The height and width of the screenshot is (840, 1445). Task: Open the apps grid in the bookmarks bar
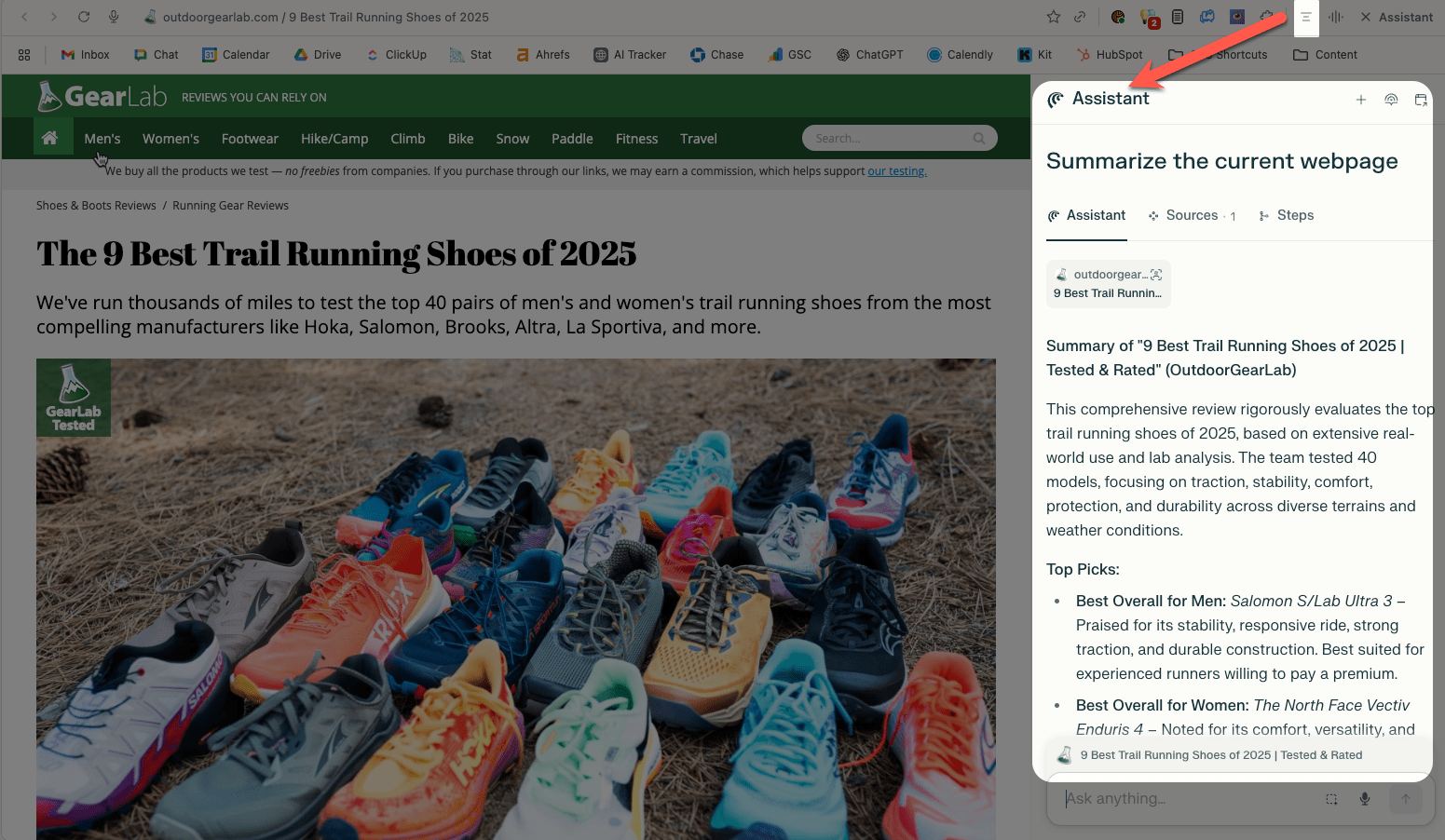[x=24, y=55]
